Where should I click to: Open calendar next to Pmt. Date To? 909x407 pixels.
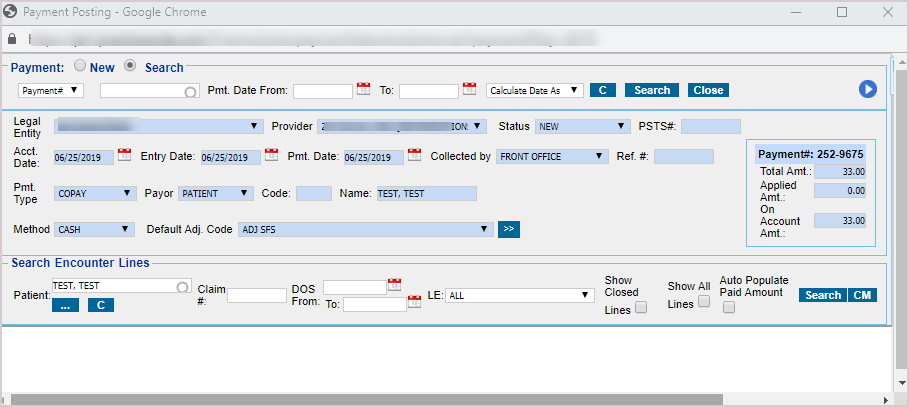(x=470, y=89)
